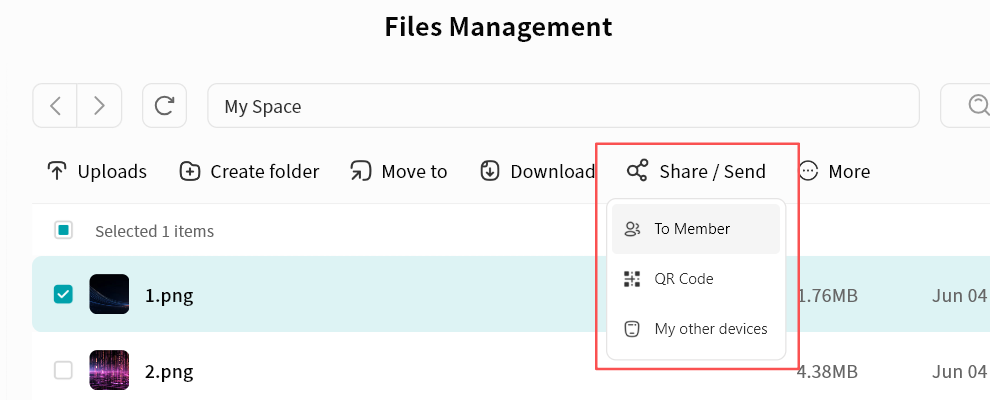990x400 pixels.
Task: Toggle the select-all items checkbox
Action: pyautogui.click(x=63, y=231)
